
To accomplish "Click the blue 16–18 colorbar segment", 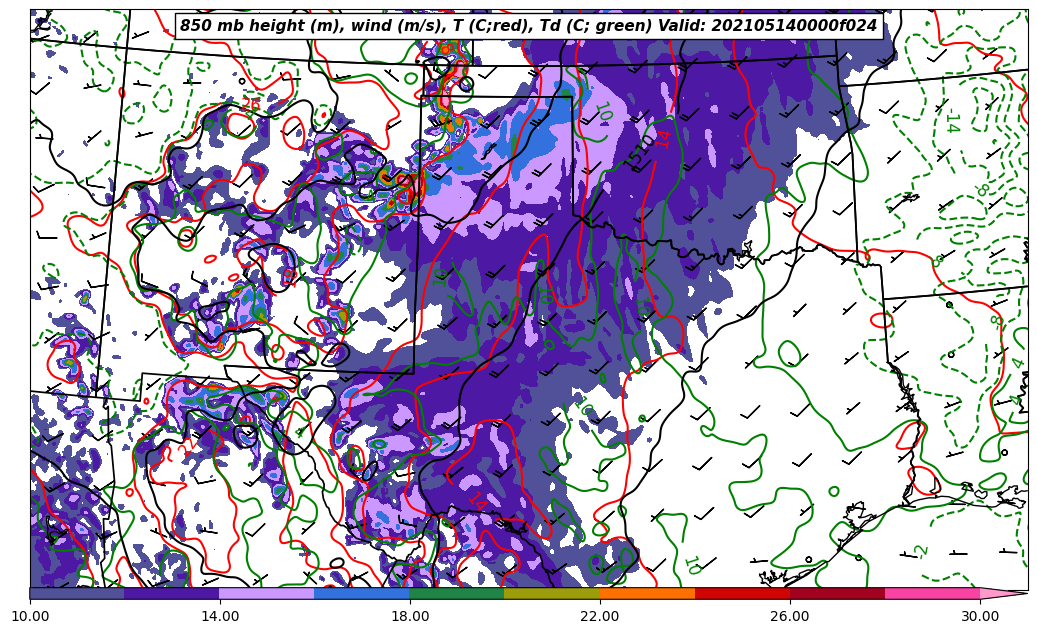I will coord(362,593).
